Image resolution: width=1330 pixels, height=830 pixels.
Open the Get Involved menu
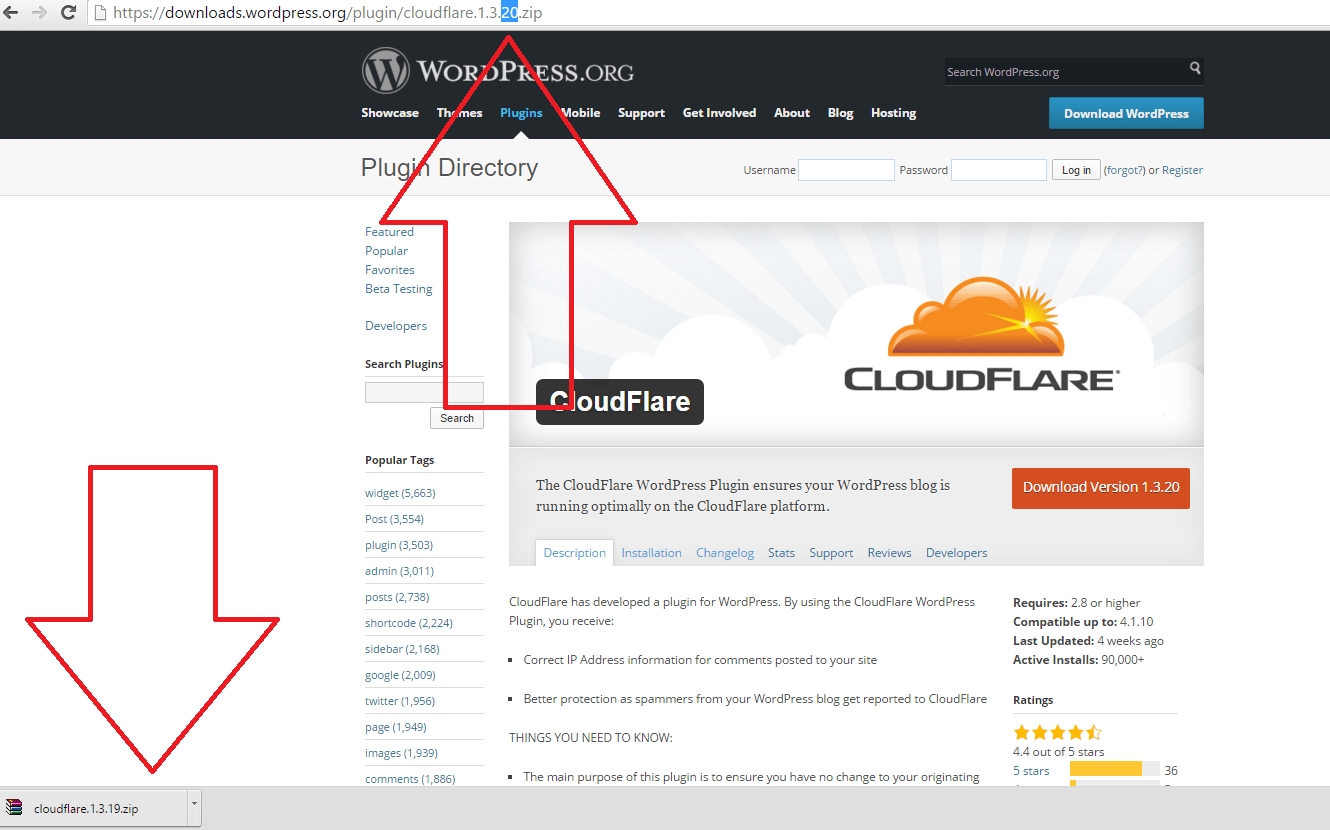coord(719,113)
